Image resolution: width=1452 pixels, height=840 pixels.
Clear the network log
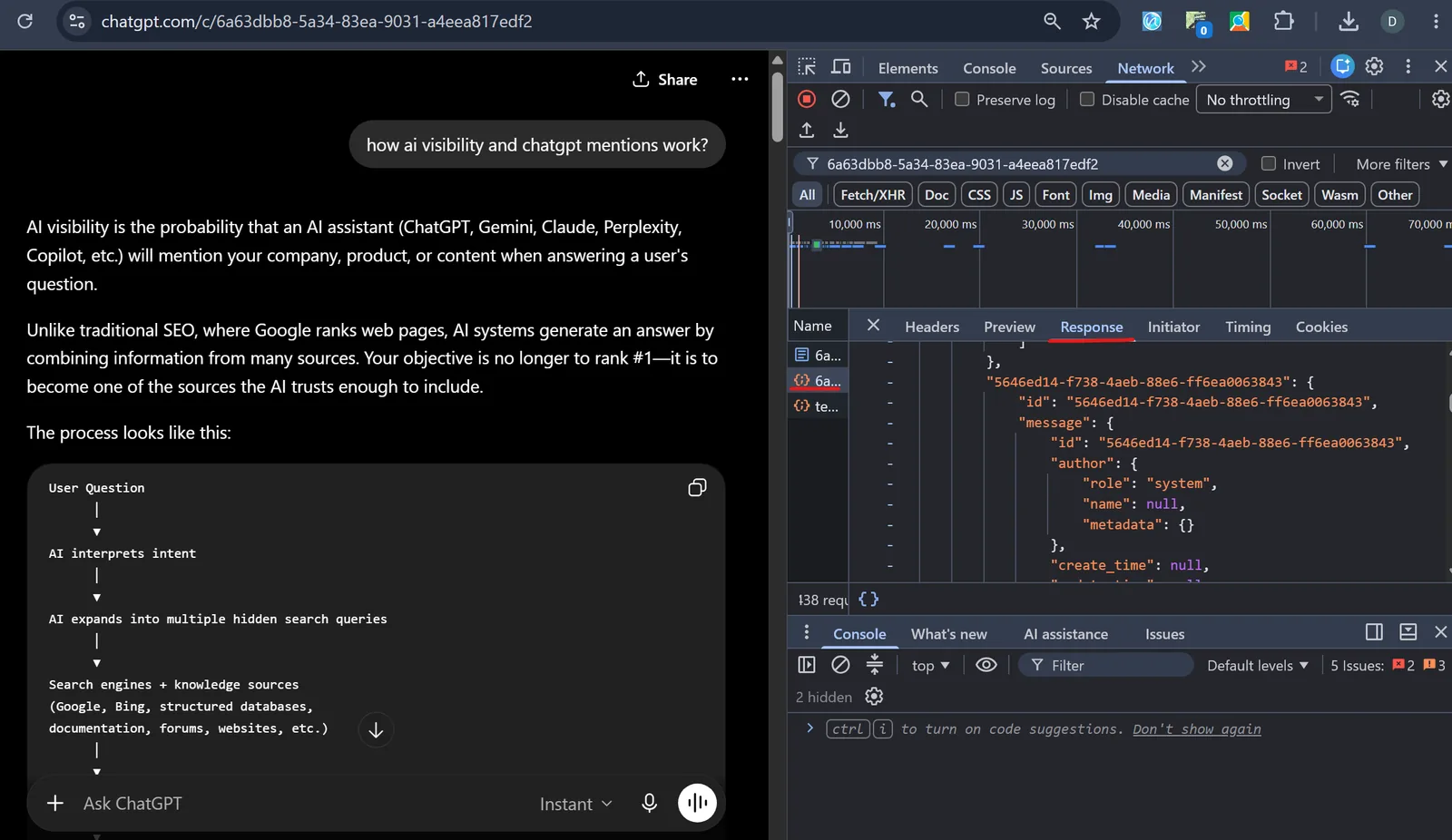(840, 99)
